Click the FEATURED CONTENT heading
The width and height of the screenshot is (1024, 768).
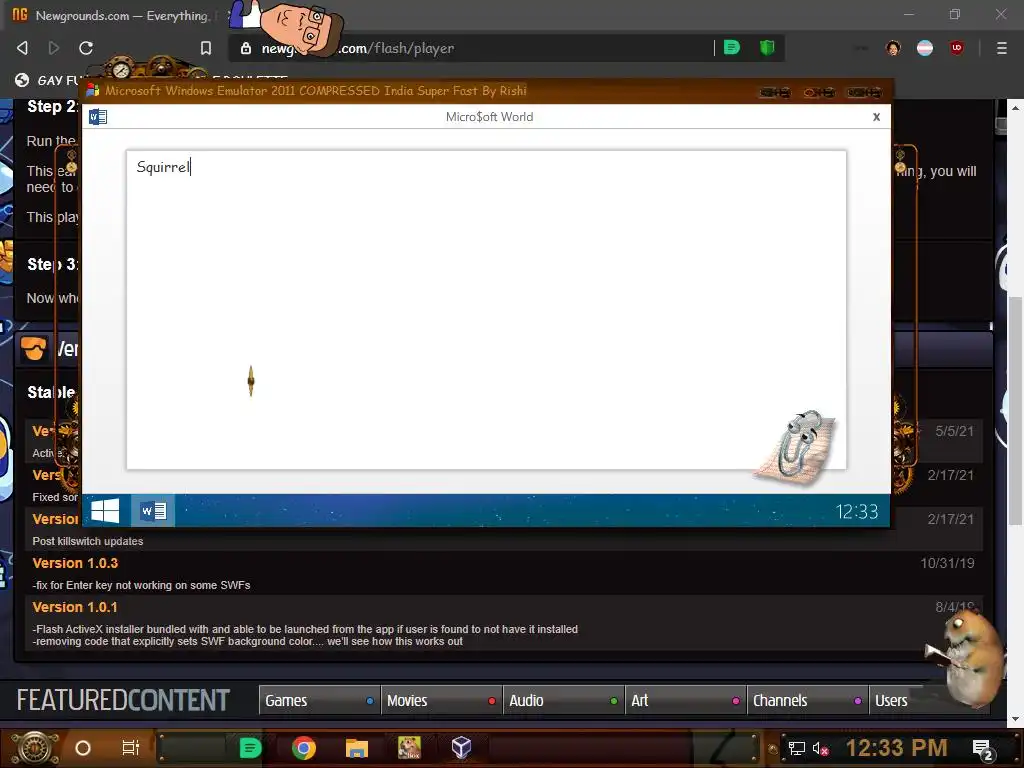pos(123,701)
